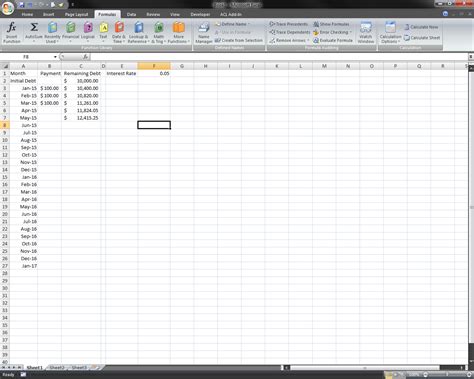Viewport: 474px width, 379px height.
Task: Click in the formula bar input area
Action: click(x=278, y=57)
